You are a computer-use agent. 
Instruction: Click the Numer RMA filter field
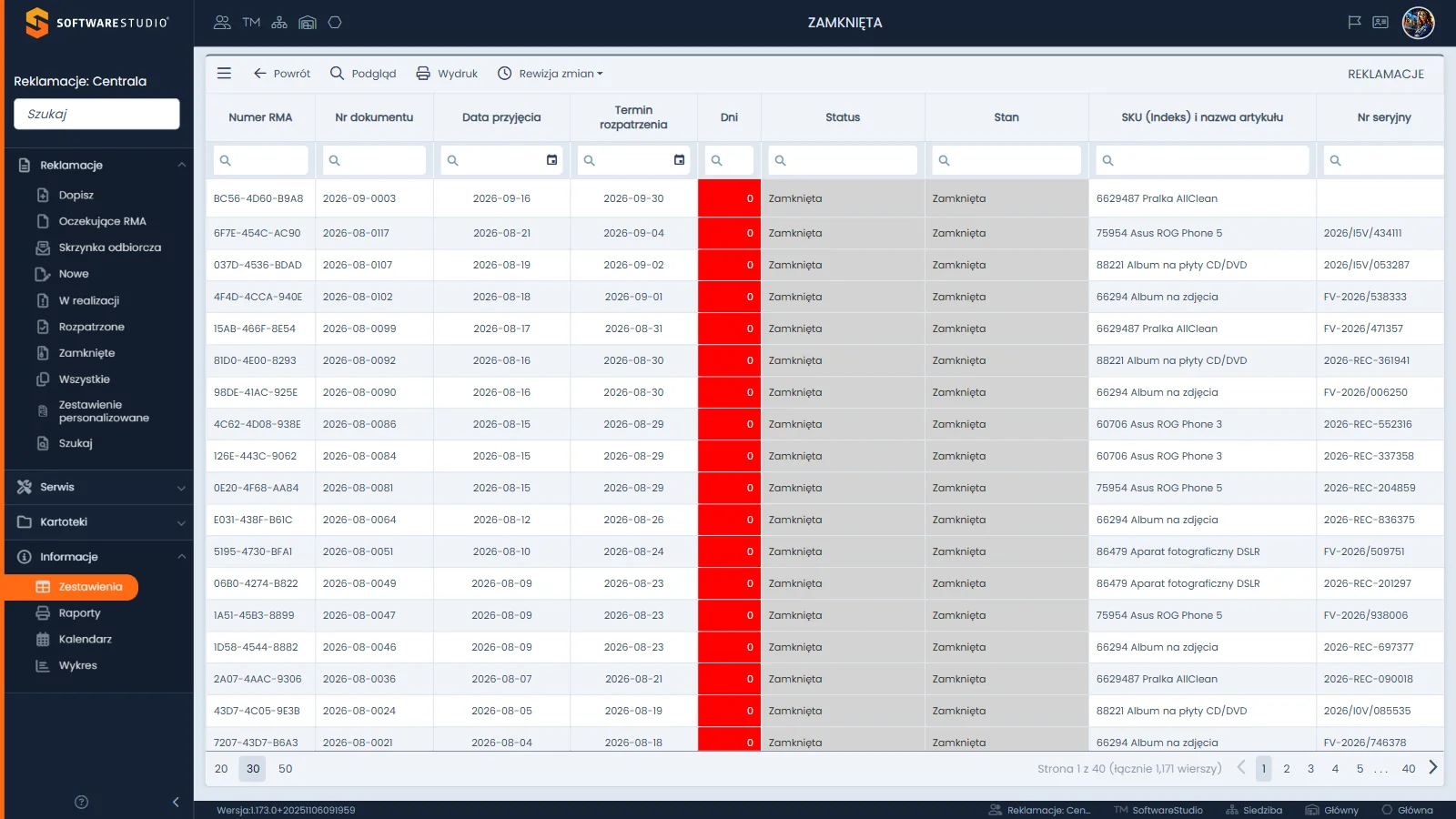point(261,160)
